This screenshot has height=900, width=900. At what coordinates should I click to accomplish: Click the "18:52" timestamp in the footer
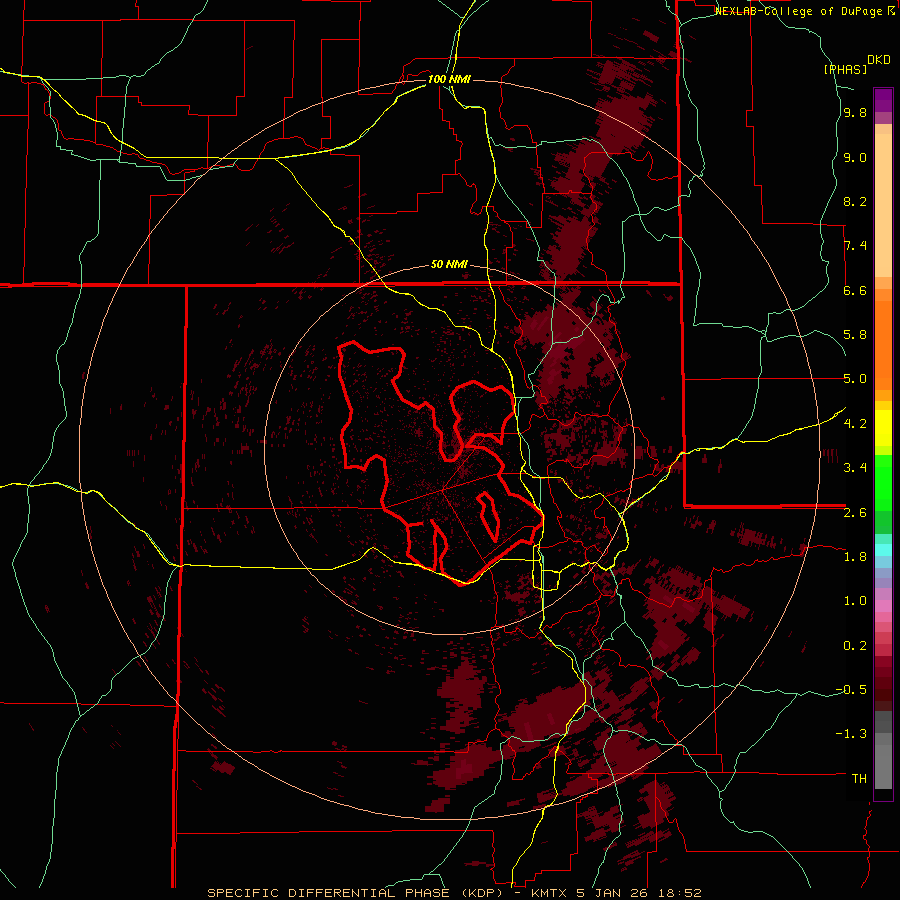coord(681,893)
